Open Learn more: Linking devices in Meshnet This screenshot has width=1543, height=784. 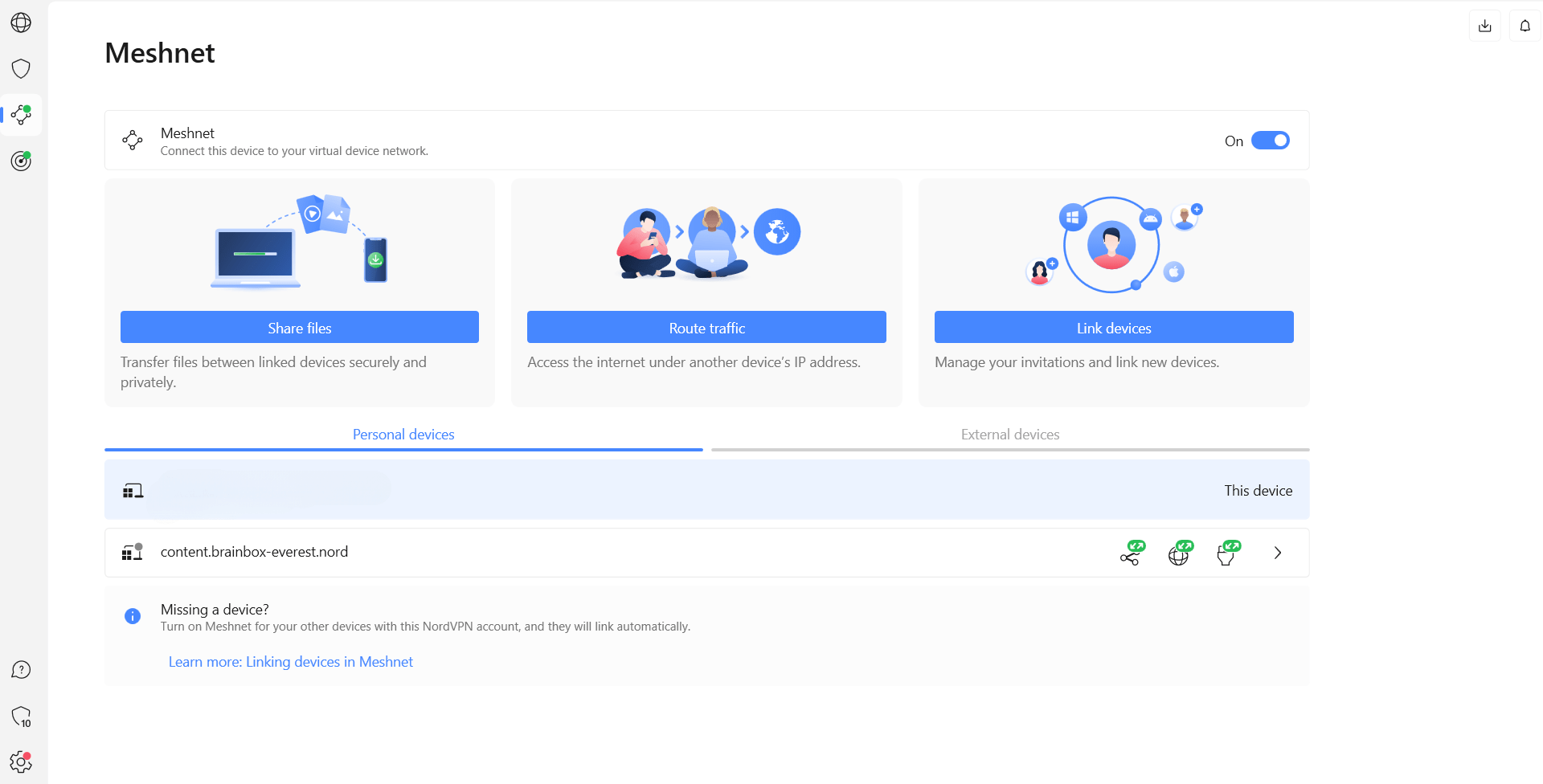(291, 662)
